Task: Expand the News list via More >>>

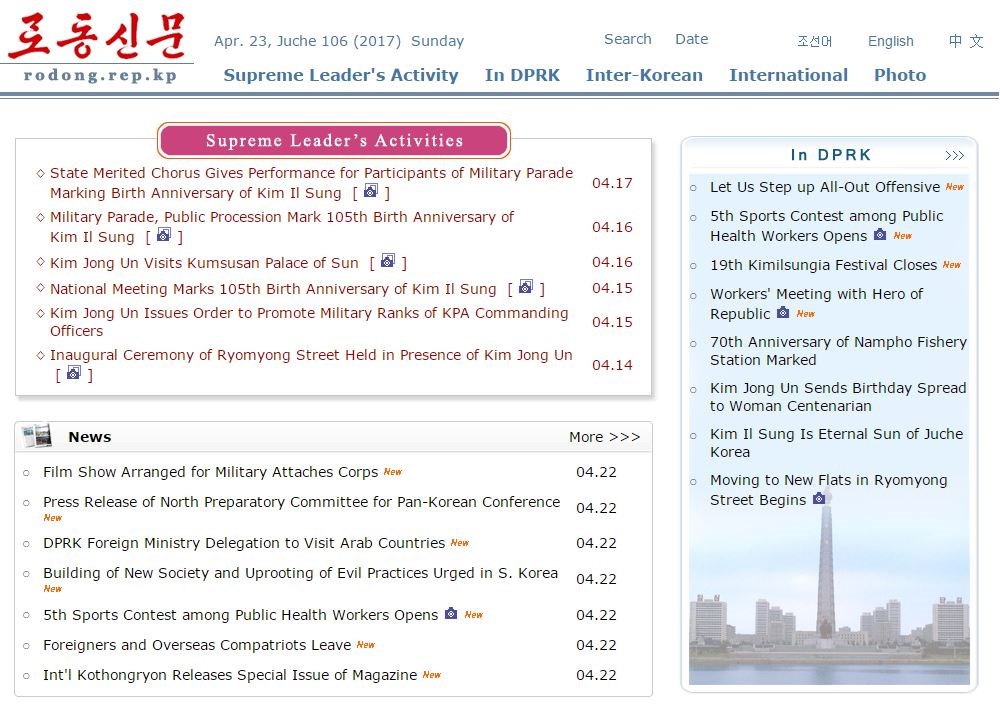Action: (x=604, y=437)
